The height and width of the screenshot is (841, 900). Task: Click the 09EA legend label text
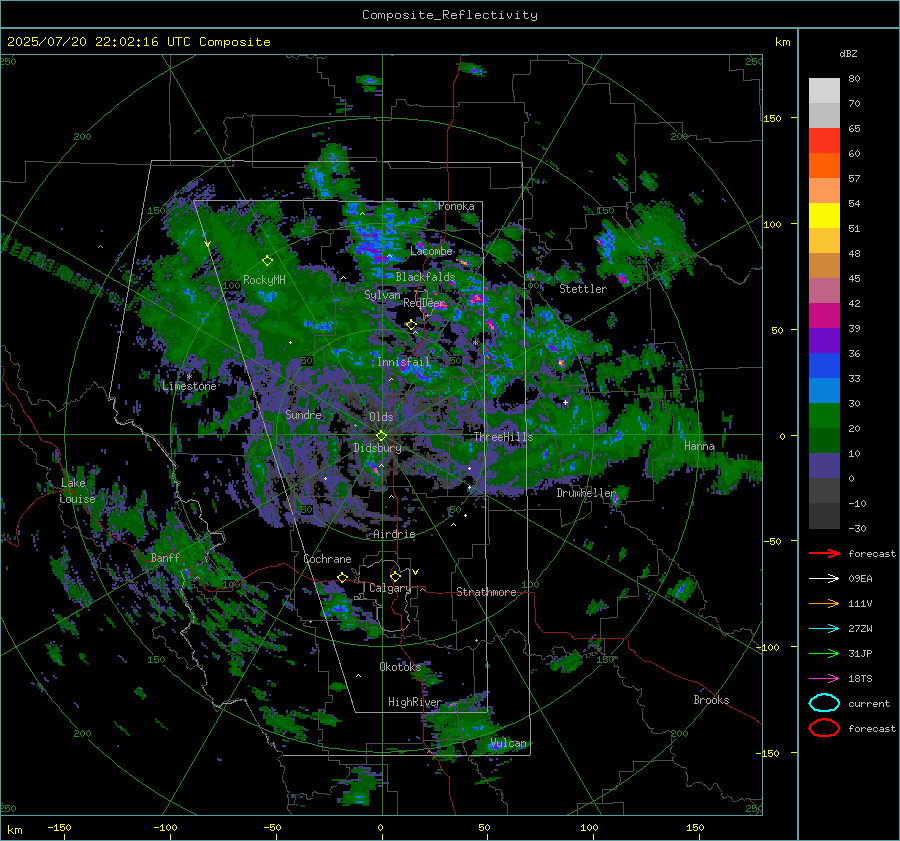860,579
